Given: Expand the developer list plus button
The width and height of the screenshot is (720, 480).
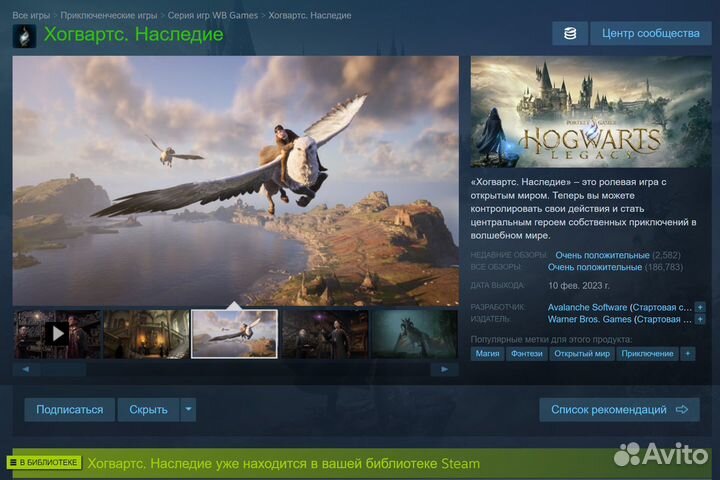Looking at the screenshot, I should coord(700,307).
